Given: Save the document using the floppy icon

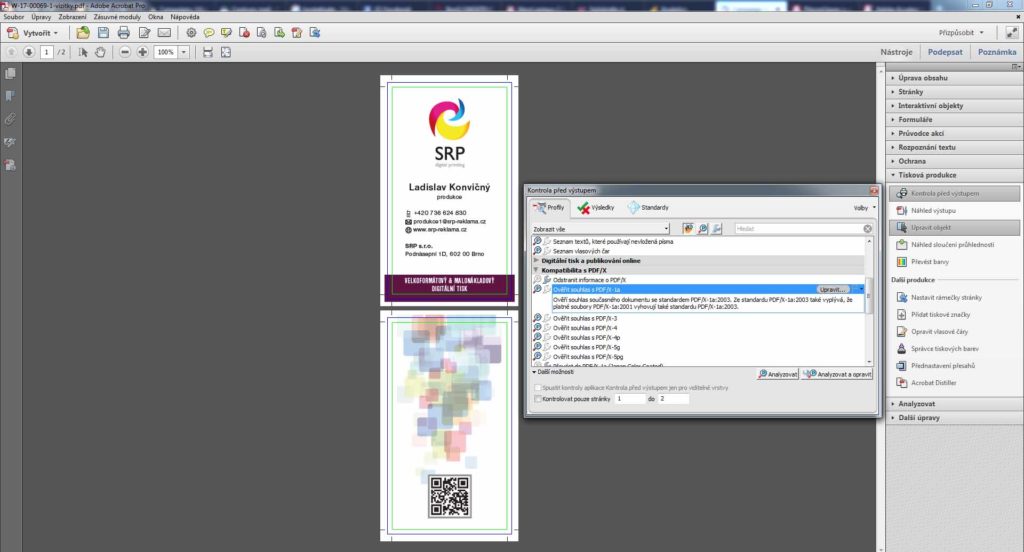Looking at the screenshot, I should coord(103,33).
